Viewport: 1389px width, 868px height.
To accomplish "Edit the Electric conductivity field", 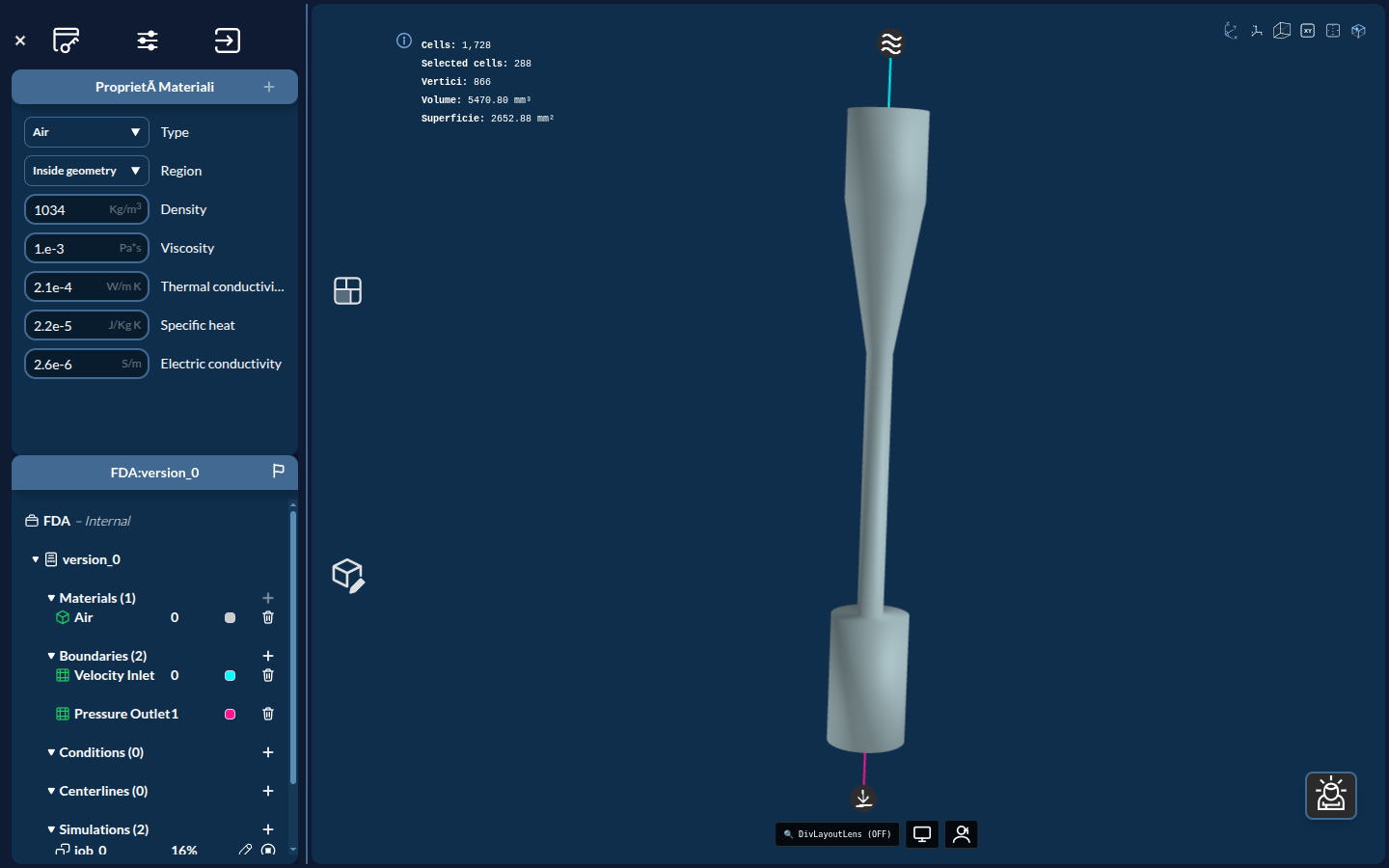I will pos(87,364).
